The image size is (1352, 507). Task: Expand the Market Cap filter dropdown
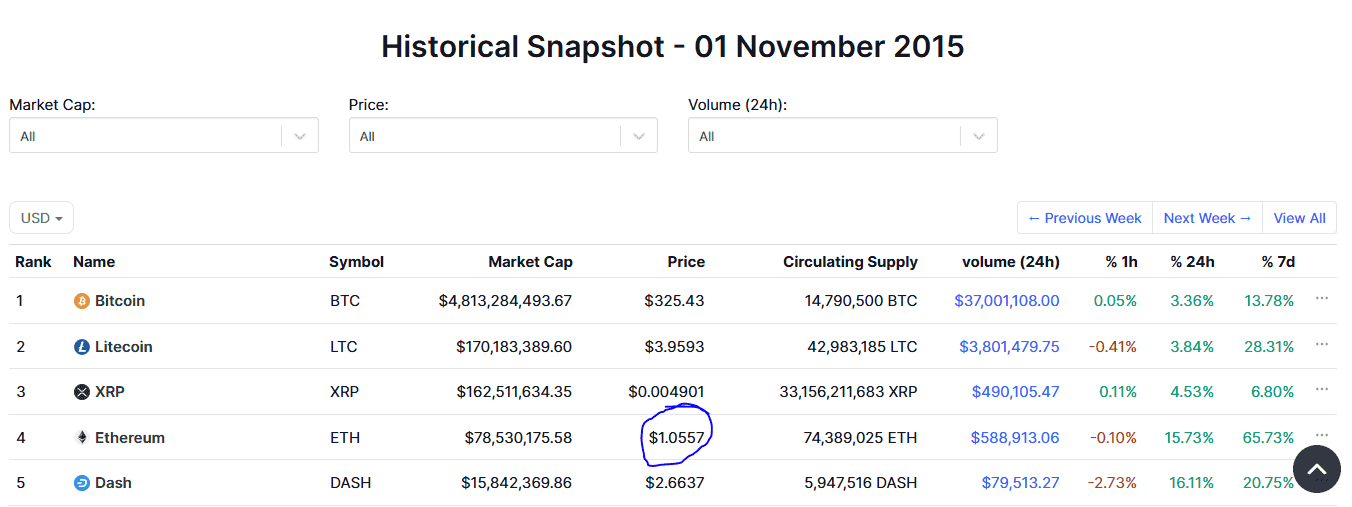pyautogui.click(x=164, y=136)
